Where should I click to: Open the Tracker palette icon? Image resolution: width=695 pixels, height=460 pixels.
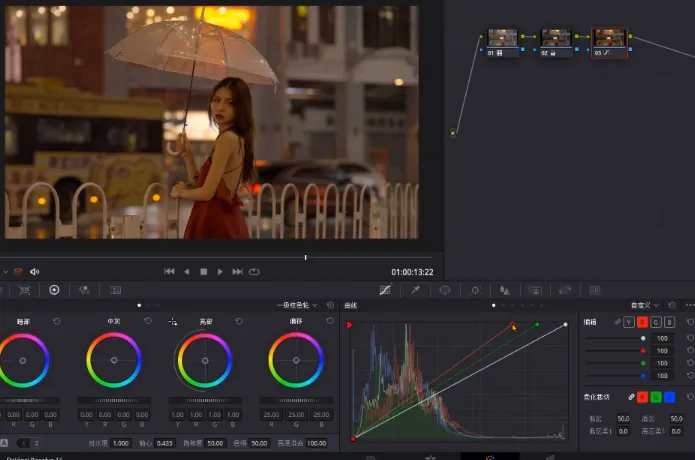pos(475,290)
